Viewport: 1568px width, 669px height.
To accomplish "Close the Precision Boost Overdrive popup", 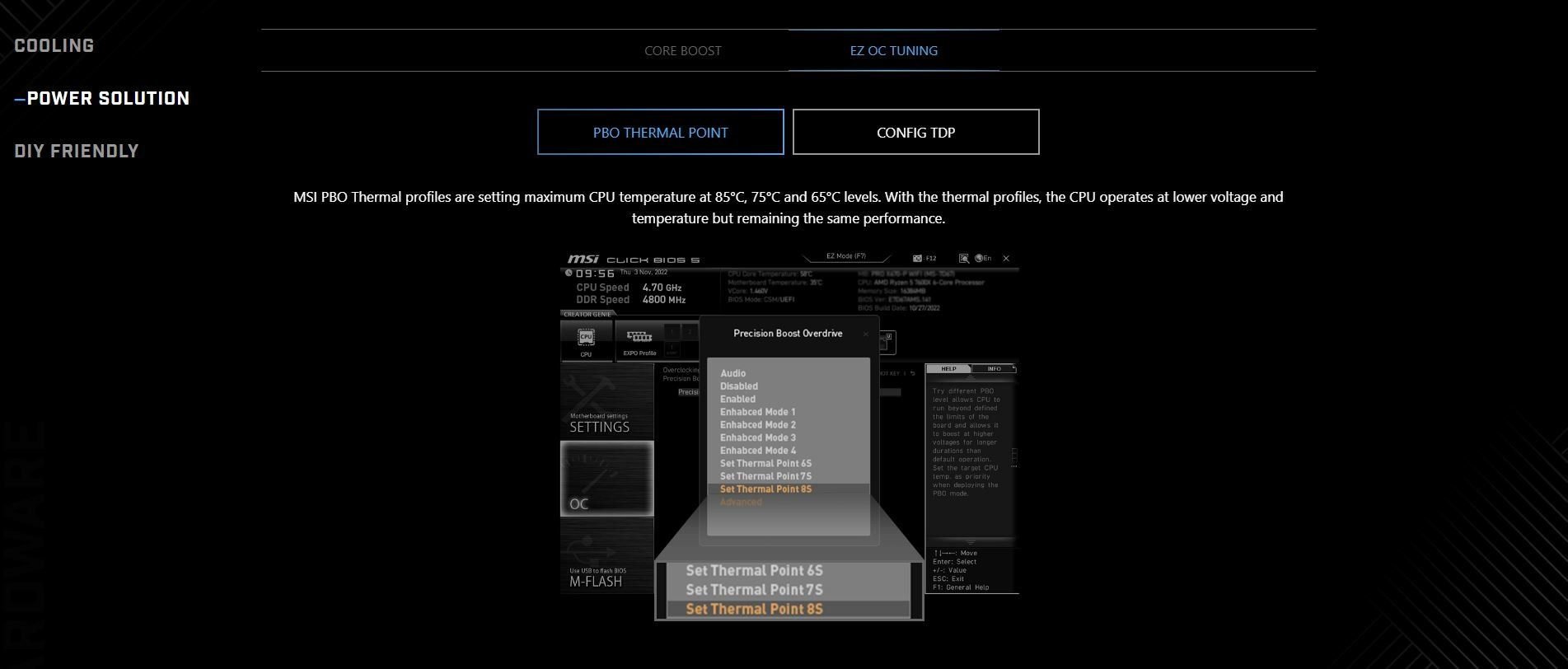I will [865, 334].
